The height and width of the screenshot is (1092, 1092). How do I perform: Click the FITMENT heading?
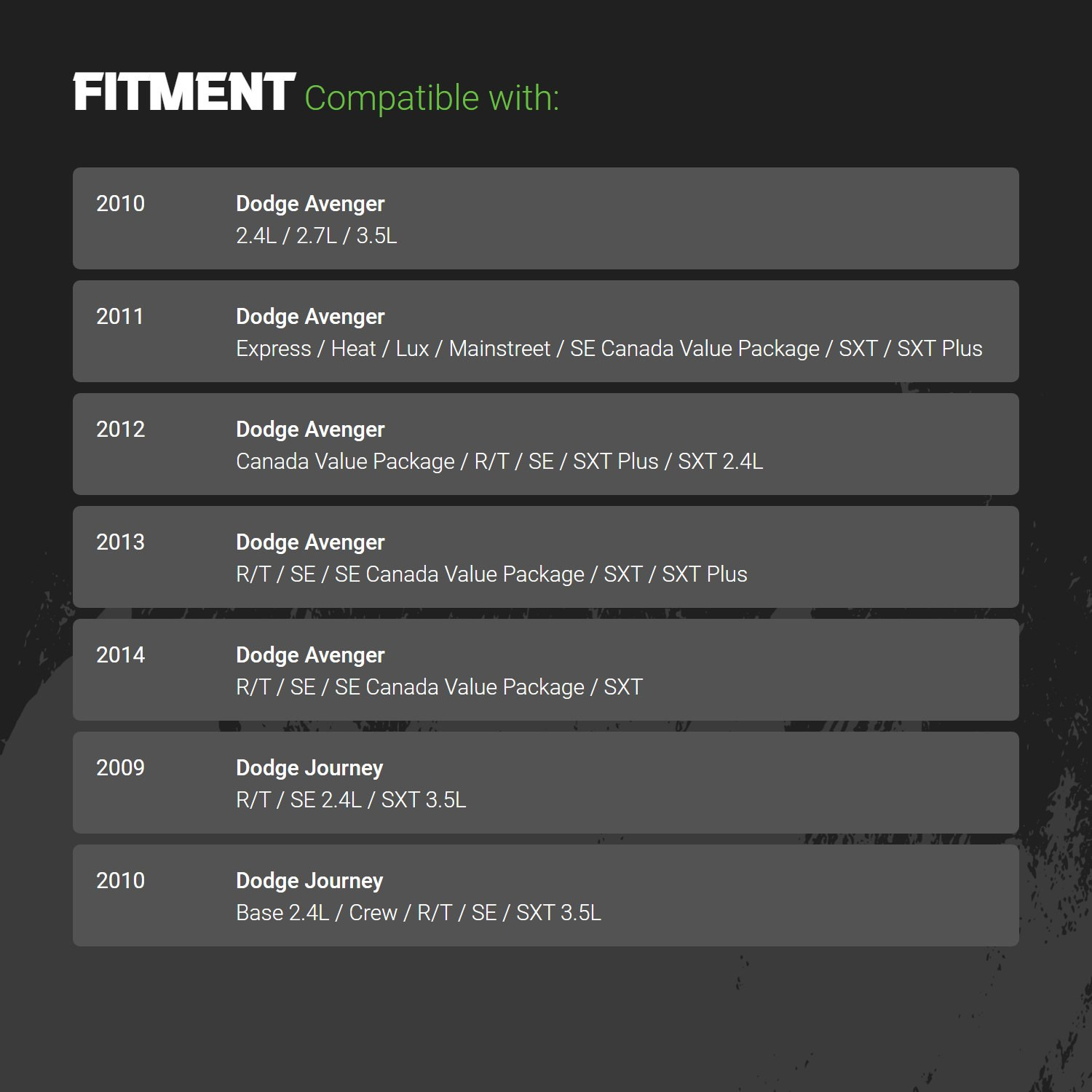pos(184,92)
